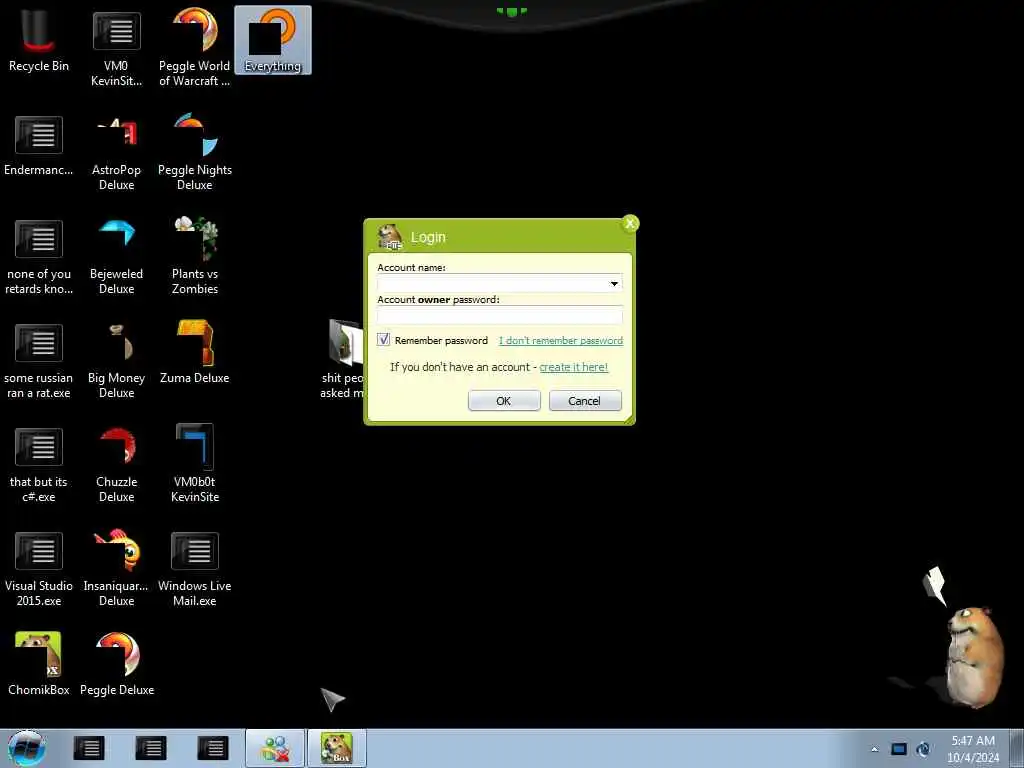The image size is (1024, 768).
Task: Click the Account owner password field
Action: click(x=500, y=315)
